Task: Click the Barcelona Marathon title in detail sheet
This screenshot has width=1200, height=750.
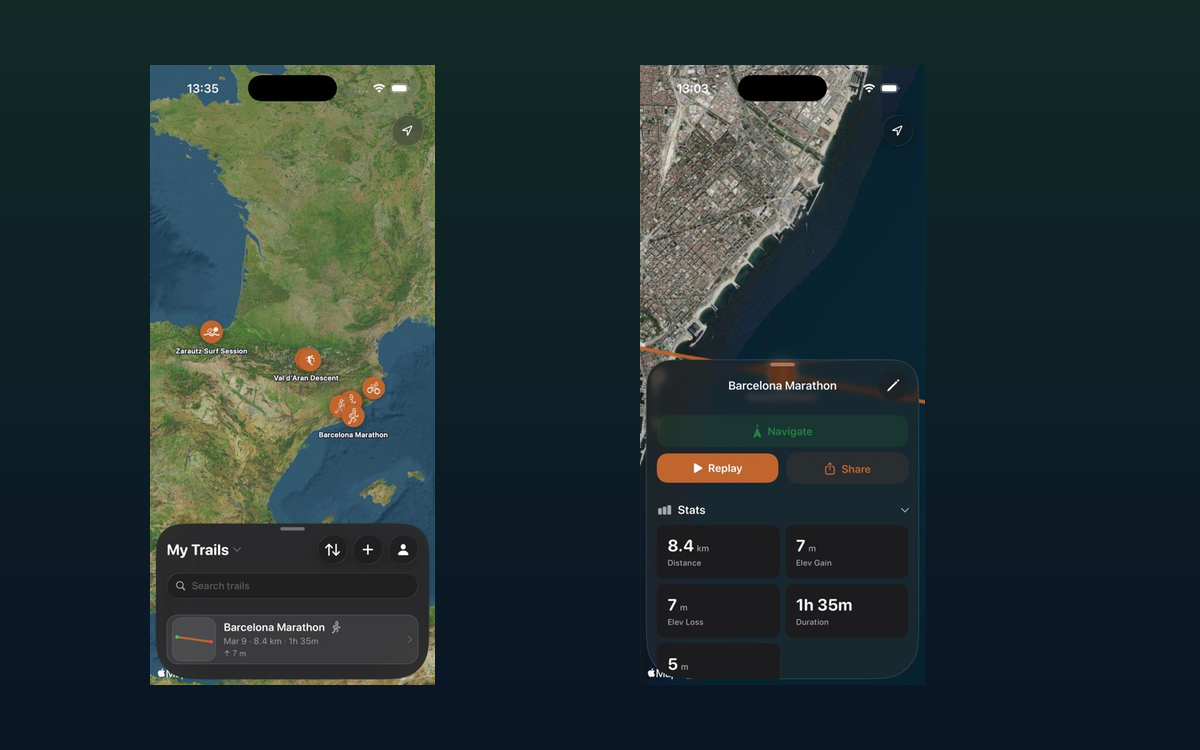Action: [782, 385]
